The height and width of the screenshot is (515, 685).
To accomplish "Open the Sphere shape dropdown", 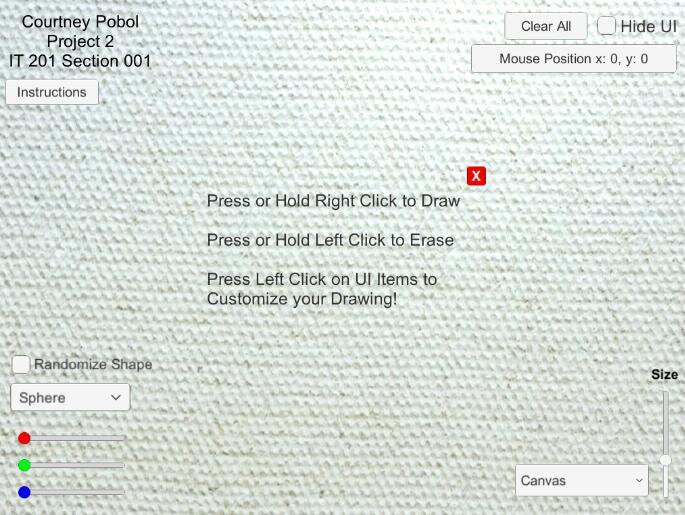I will [70, 397].
